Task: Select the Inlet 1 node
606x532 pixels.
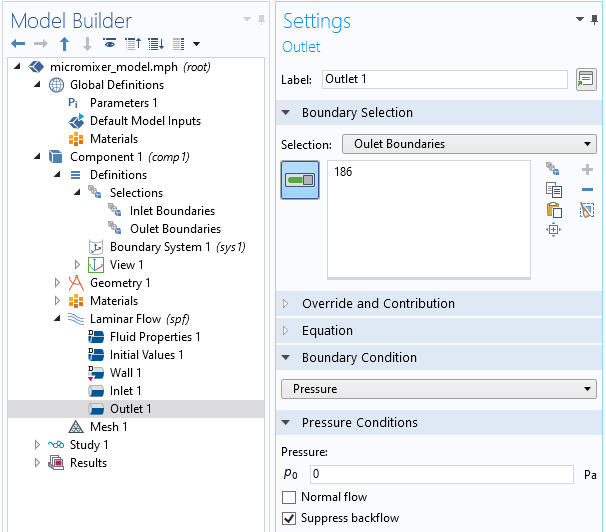Action: [x=125, y=391]
